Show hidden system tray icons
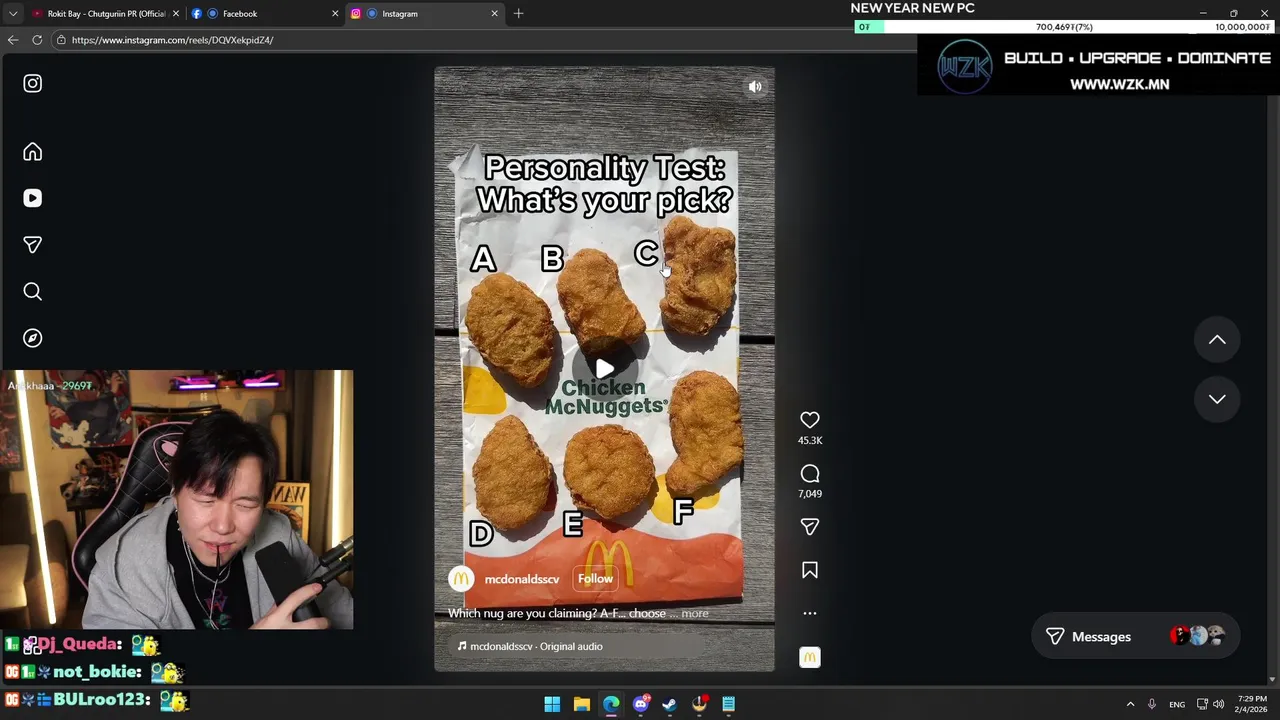 pyautogui.click(x=1131, y=704)
